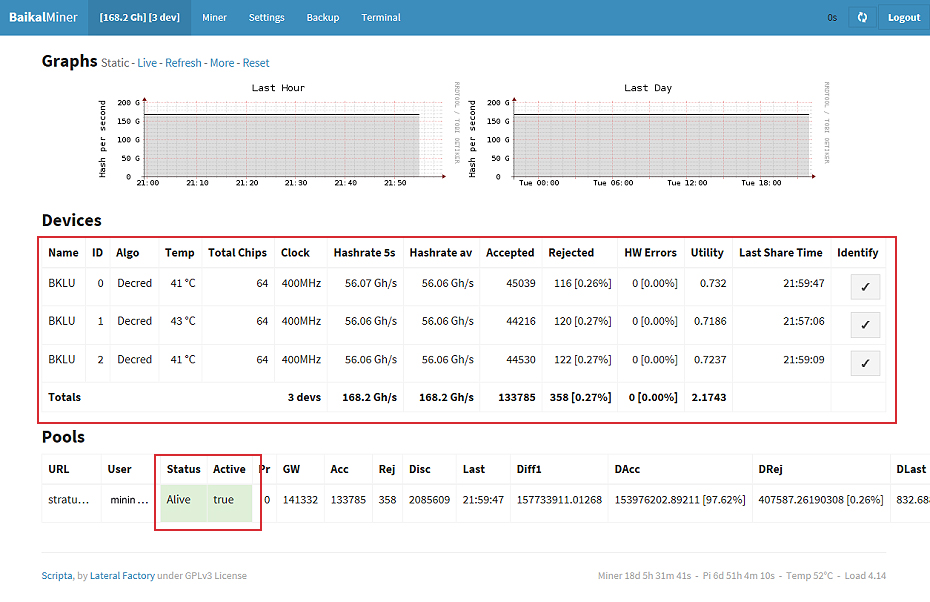Click the 0s refresh timer text
930x602 pixels.
(x=832, y=18)
